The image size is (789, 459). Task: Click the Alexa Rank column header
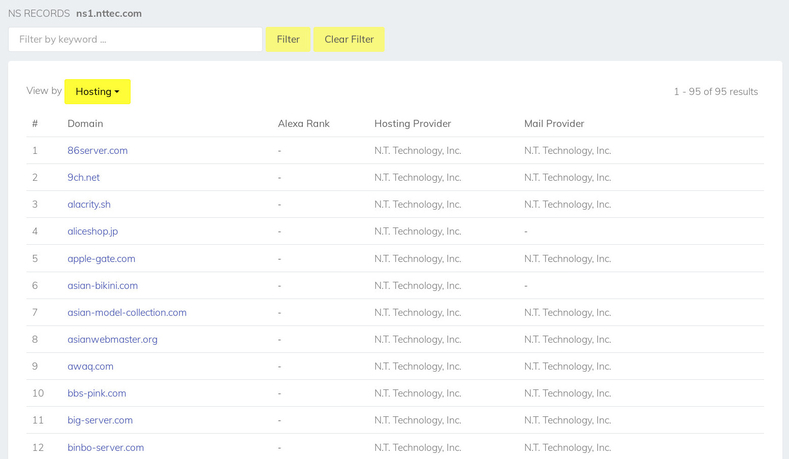click(x=303, y=123)
